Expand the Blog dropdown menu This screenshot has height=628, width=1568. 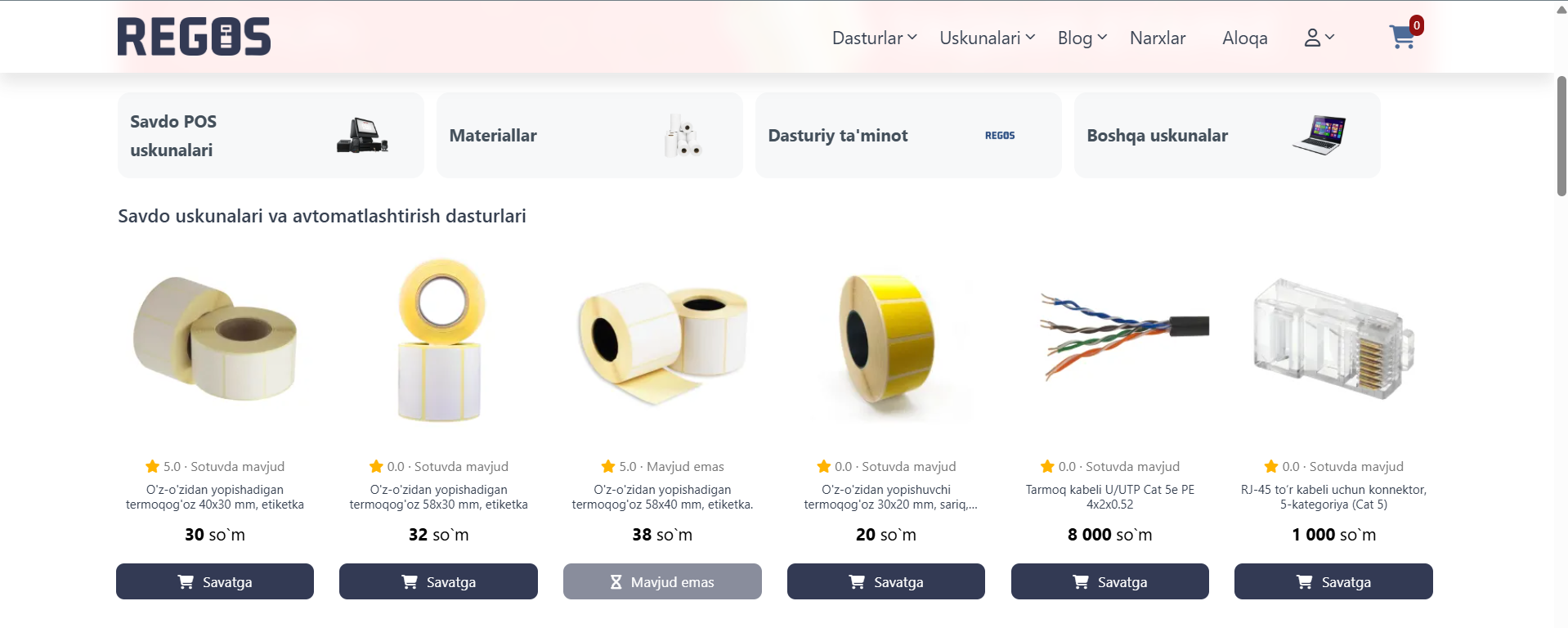click(x=1082, y=38)
